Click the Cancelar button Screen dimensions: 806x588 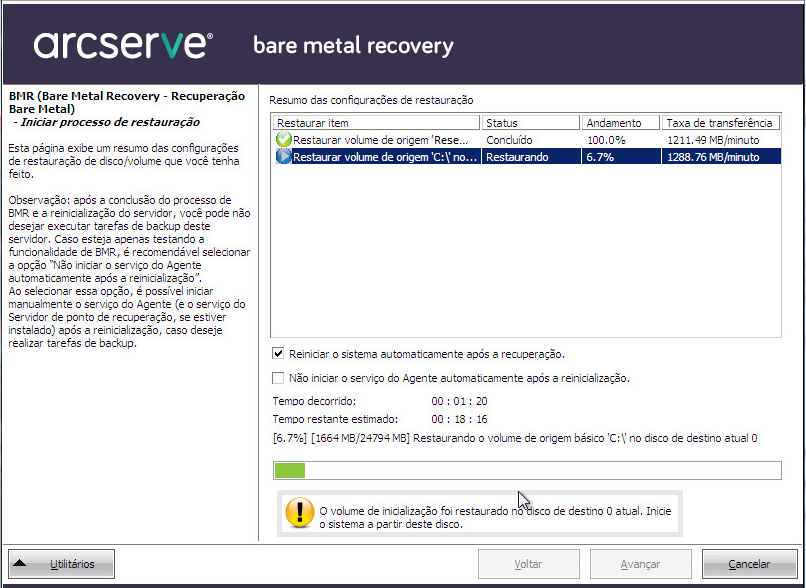[749, 564]
